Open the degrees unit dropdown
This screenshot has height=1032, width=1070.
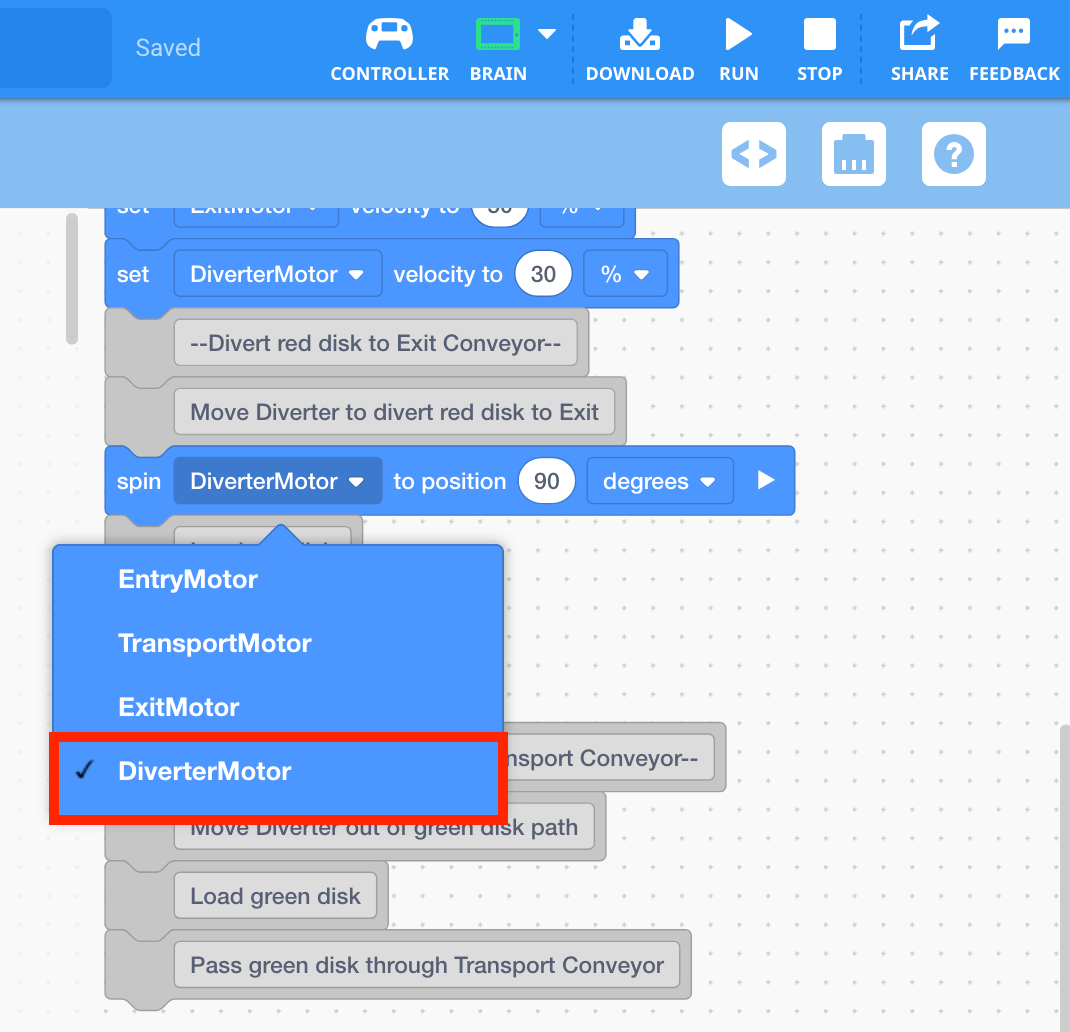click(x=659, y=481)
